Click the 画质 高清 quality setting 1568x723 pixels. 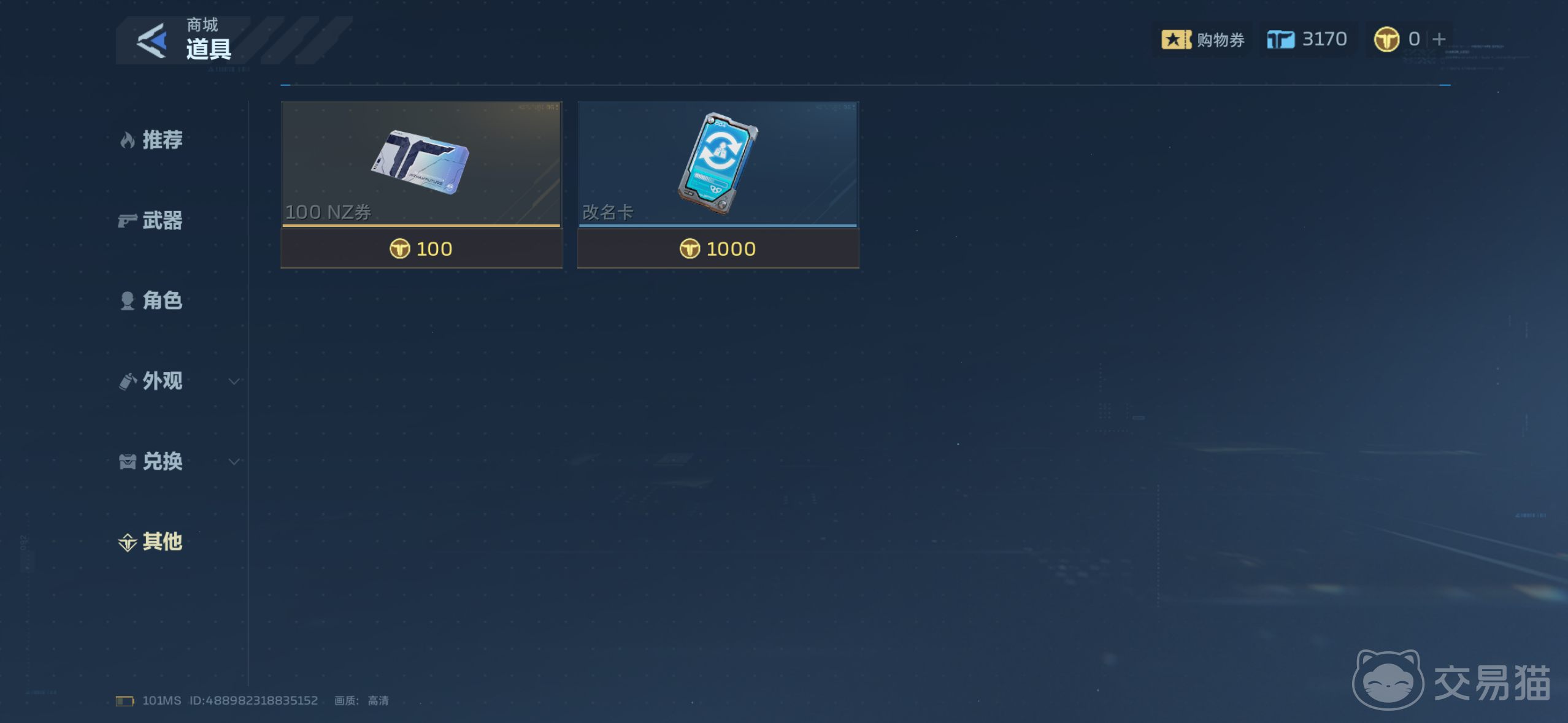[361, 701]
